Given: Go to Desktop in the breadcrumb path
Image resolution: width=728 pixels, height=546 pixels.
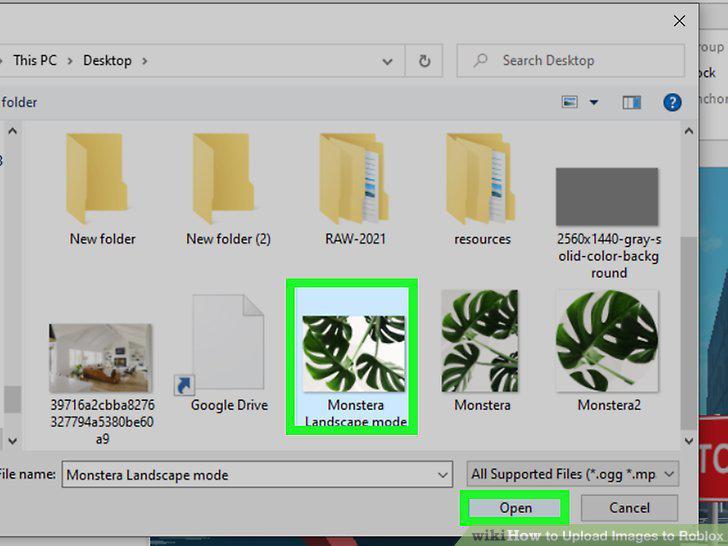Looking at the screenshot, I should [107, 61].
